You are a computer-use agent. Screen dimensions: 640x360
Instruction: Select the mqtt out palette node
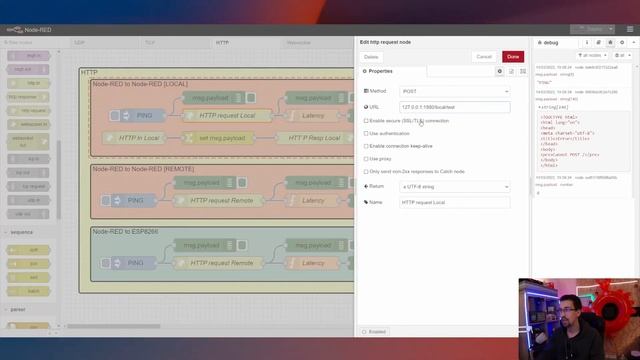[29, 69]
